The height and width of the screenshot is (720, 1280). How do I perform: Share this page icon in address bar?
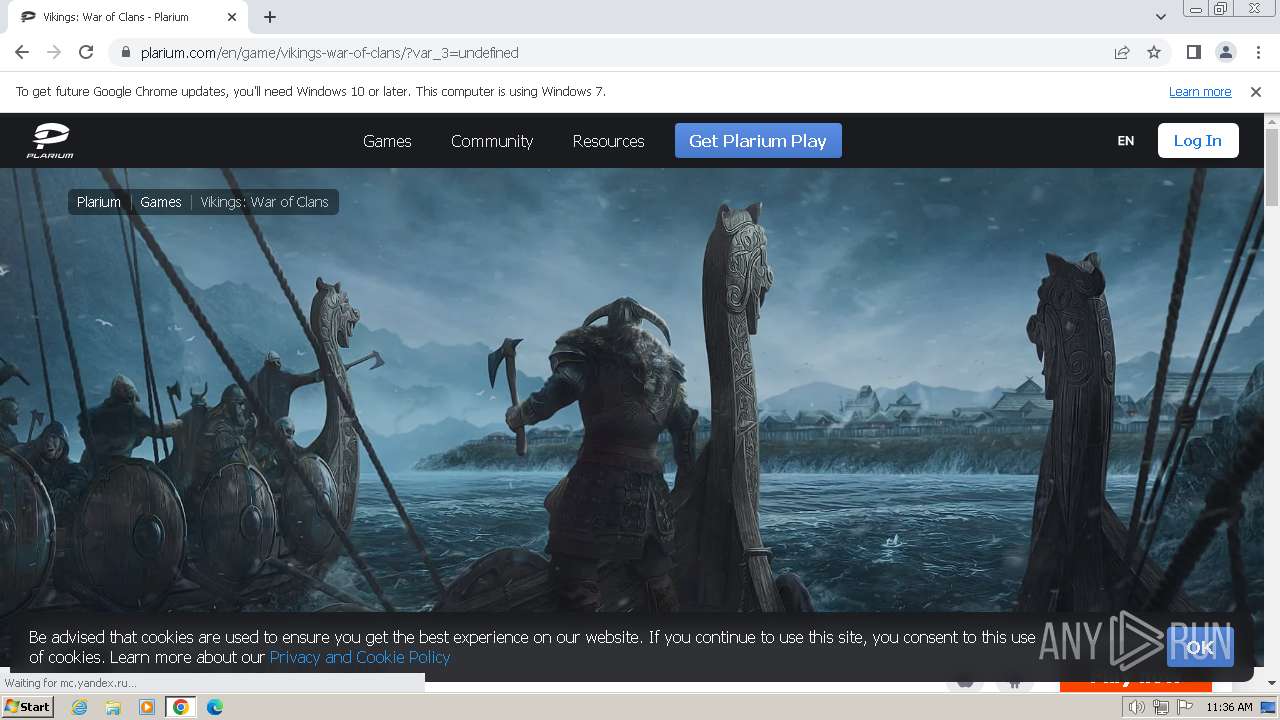pos(1122,52)
